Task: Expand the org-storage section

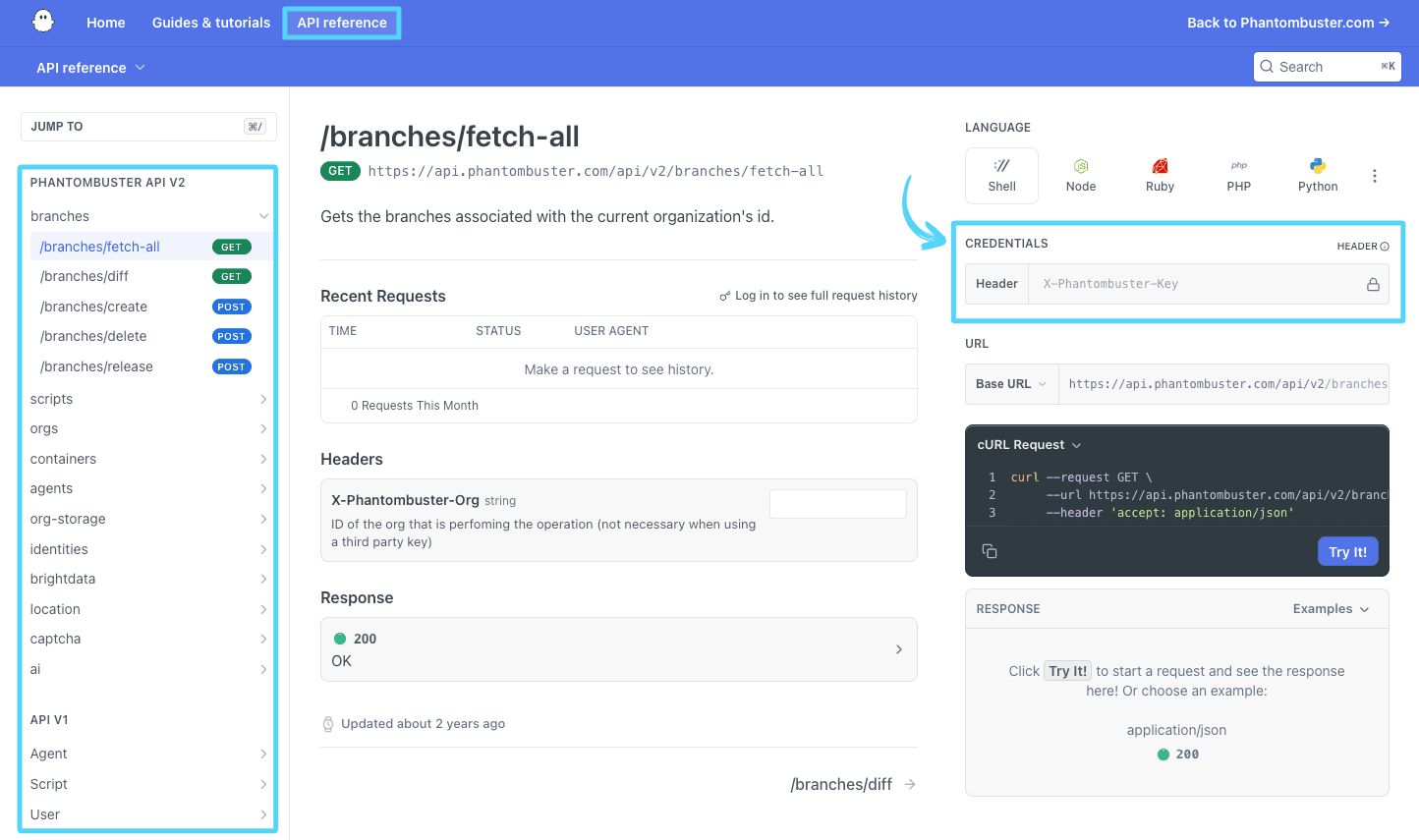Action: point(263,519)
